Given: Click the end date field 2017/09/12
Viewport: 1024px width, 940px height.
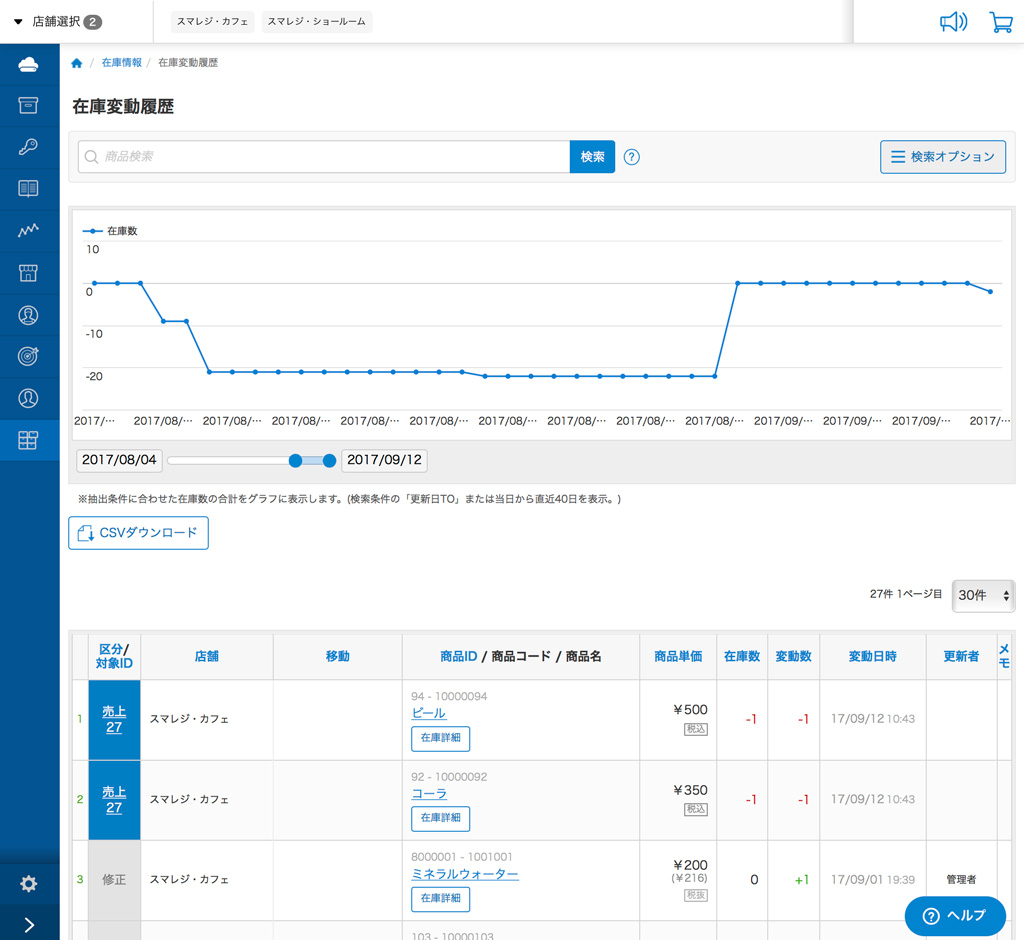Looking at the screenshot, I should [x=384, y=460].
